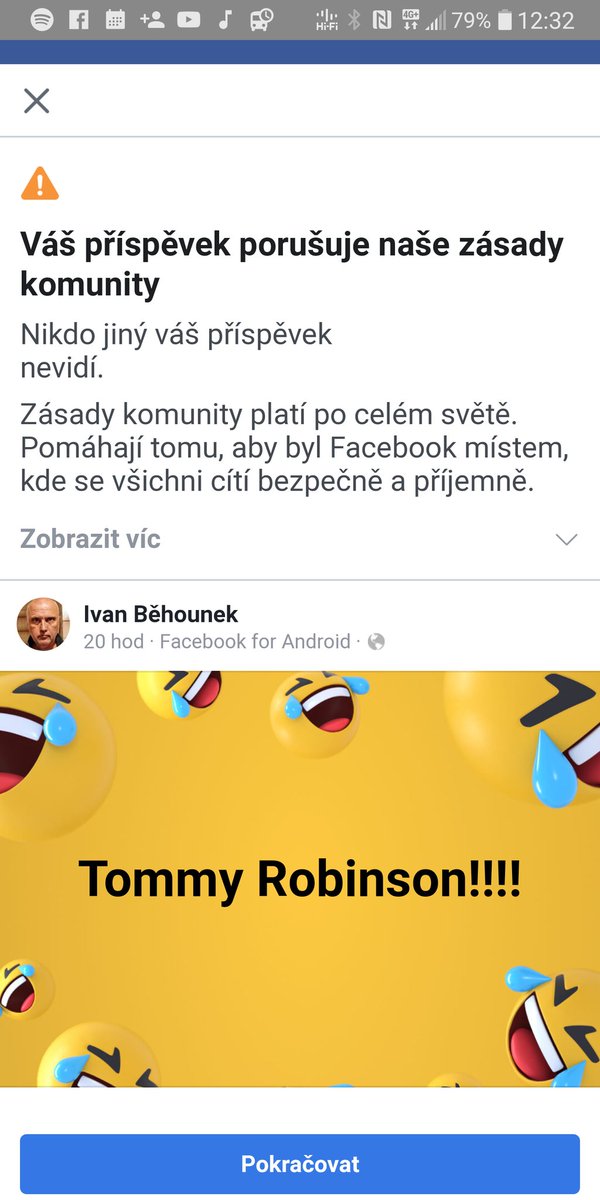Tap the Bluetooth status icon
The width and height of the screenshot is (600, 1200).
(x=354, y=20)
